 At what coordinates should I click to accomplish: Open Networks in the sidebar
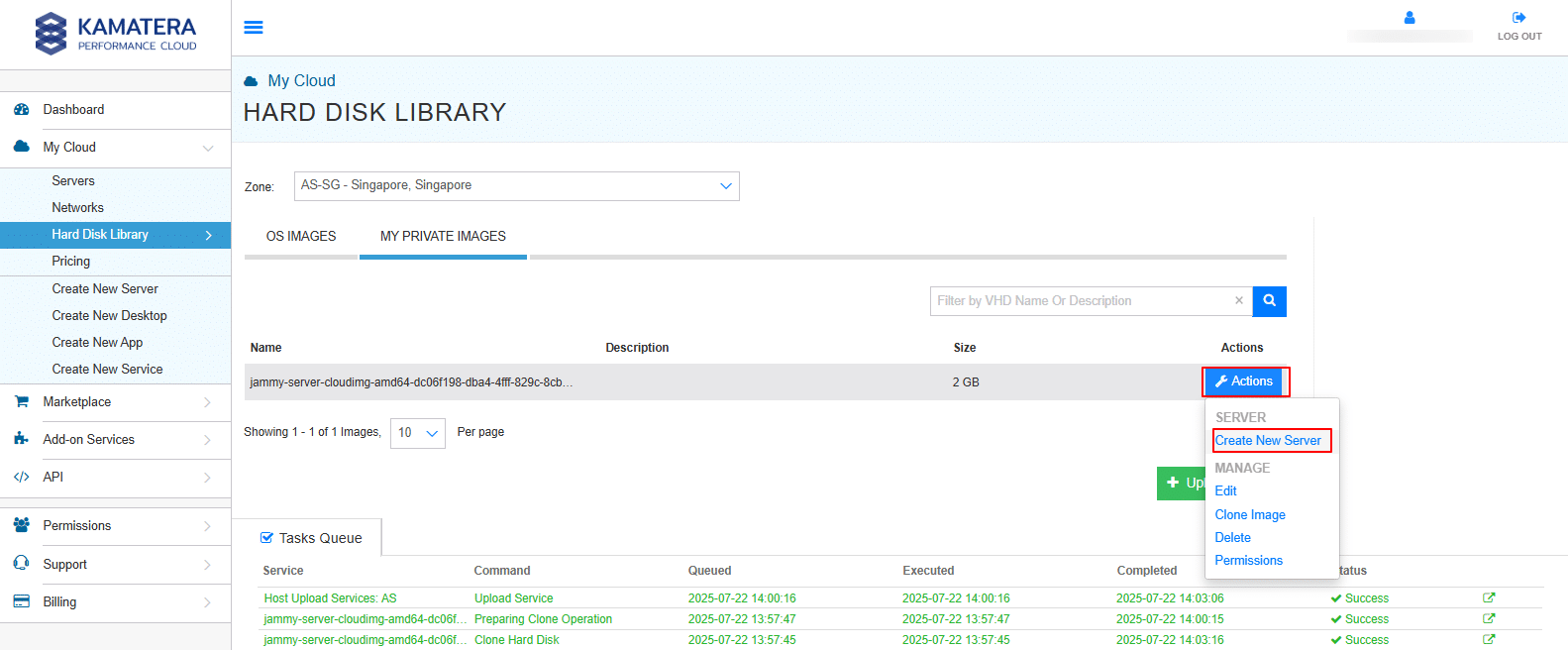coord(77,208)
